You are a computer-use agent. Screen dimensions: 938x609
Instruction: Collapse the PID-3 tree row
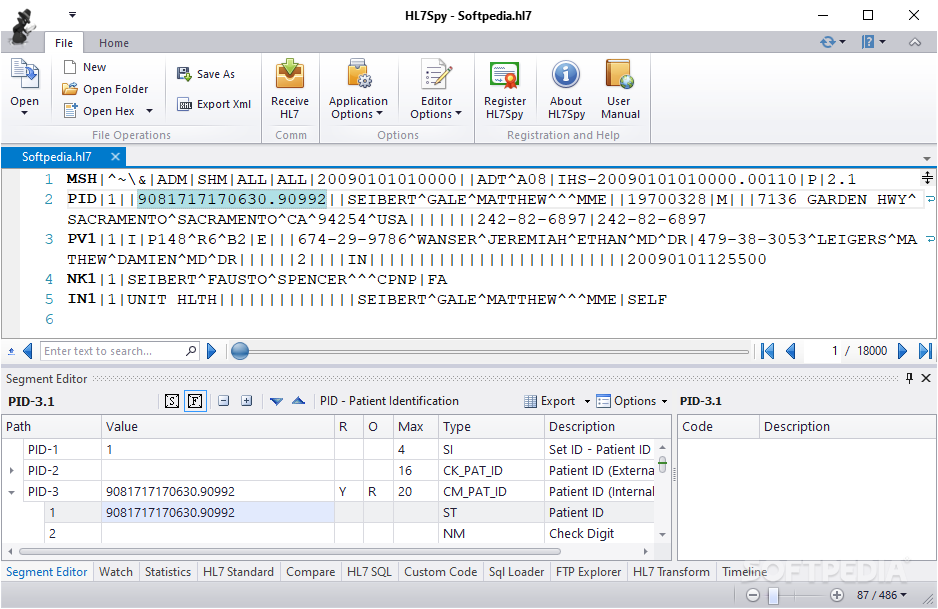[11, 492]
